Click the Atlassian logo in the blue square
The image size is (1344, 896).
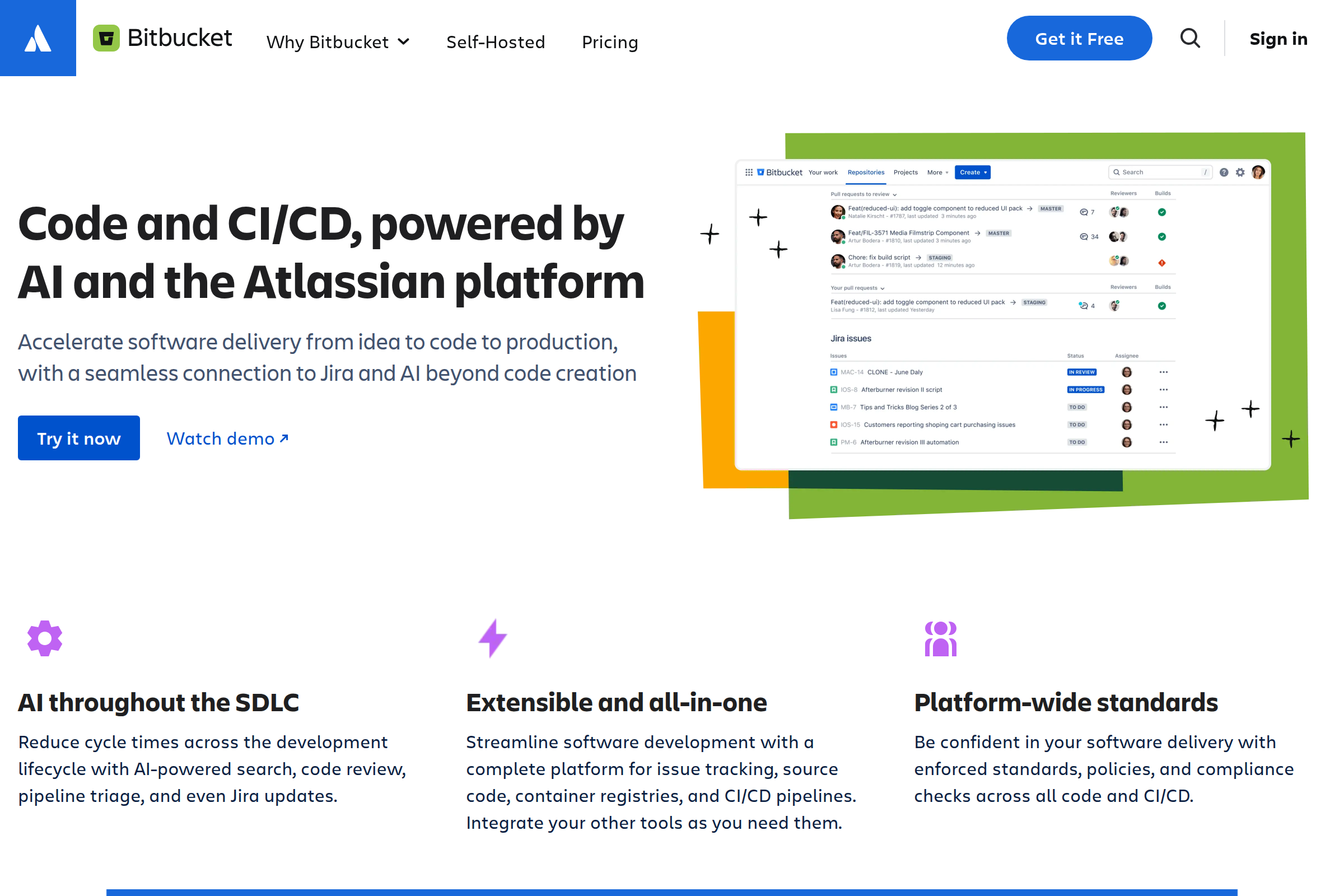38,38
